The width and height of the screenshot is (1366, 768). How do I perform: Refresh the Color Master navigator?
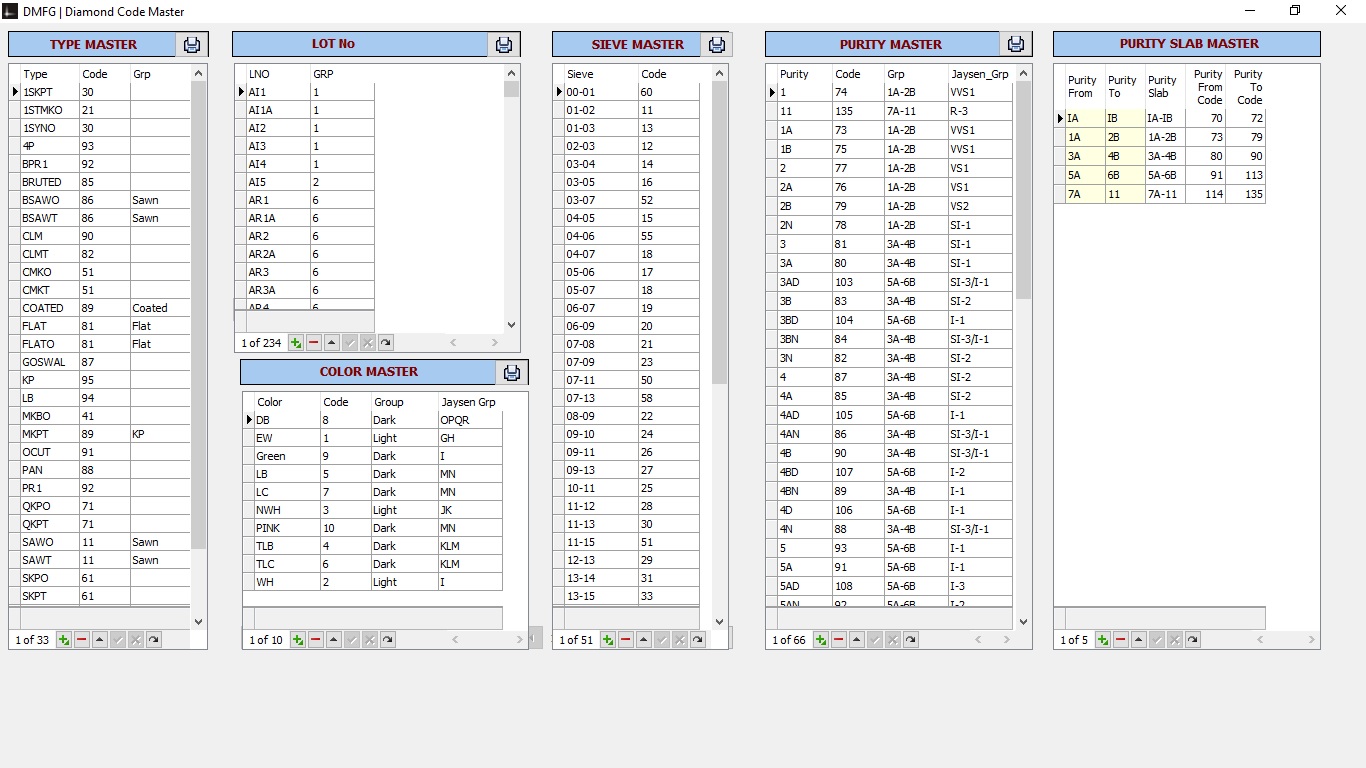(x=388, y=640)
